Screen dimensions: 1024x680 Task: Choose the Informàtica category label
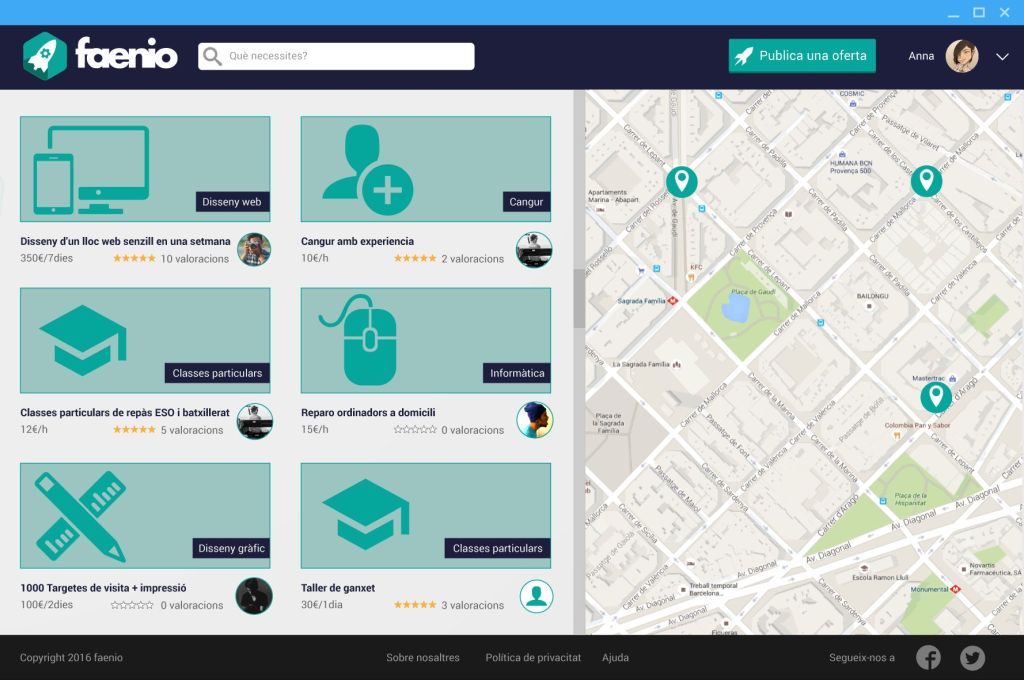(x=517, y=374)
